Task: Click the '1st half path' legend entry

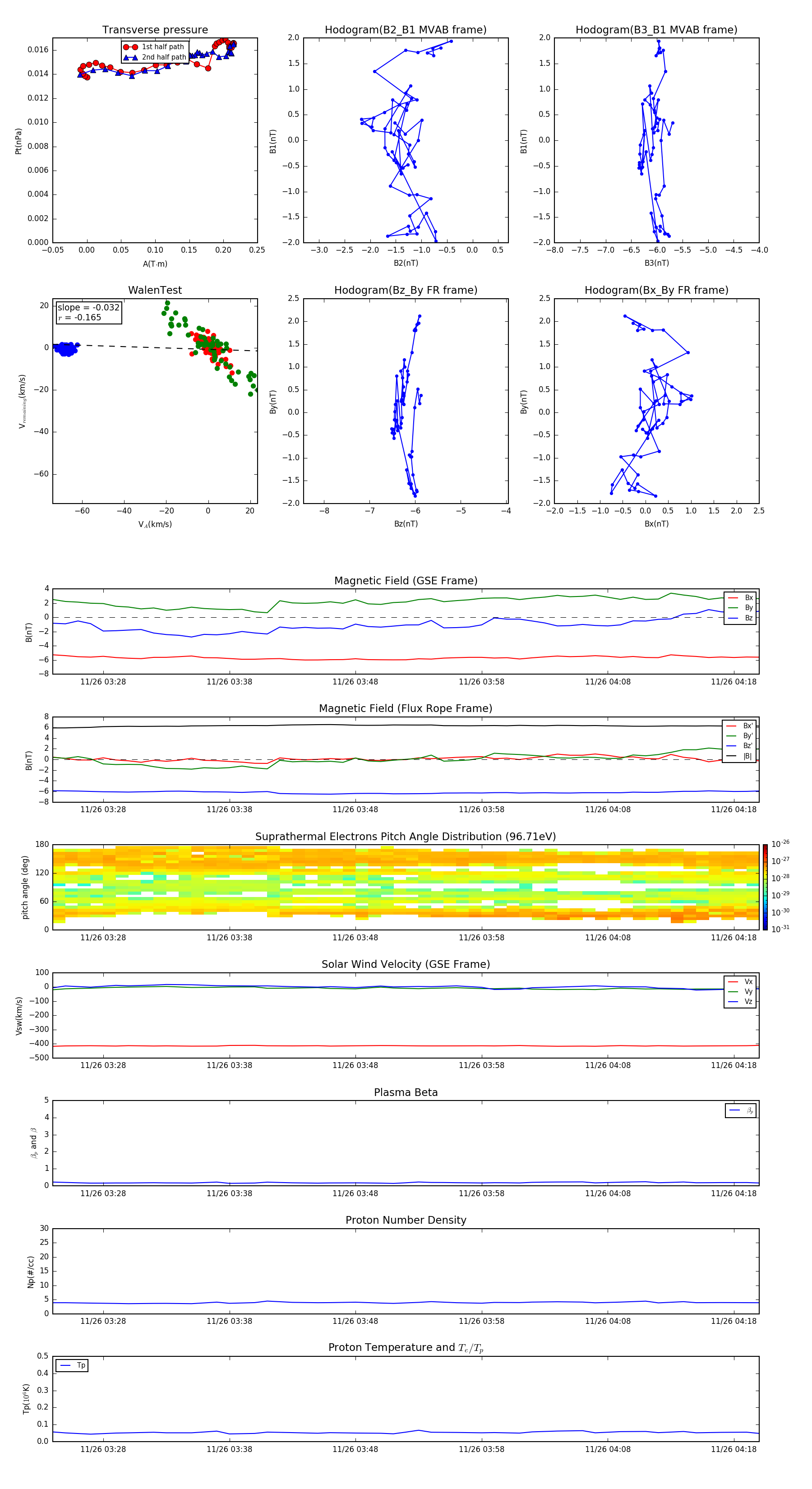Action: point(155,47)
